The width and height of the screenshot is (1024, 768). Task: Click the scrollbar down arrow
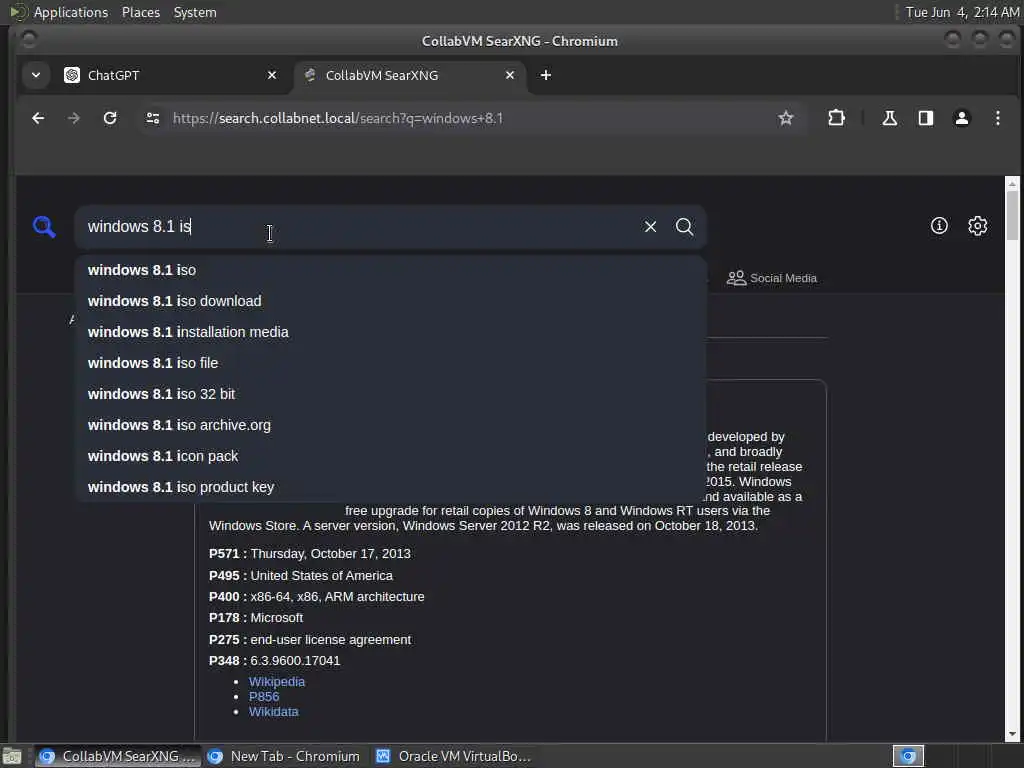coord(1012,735)
